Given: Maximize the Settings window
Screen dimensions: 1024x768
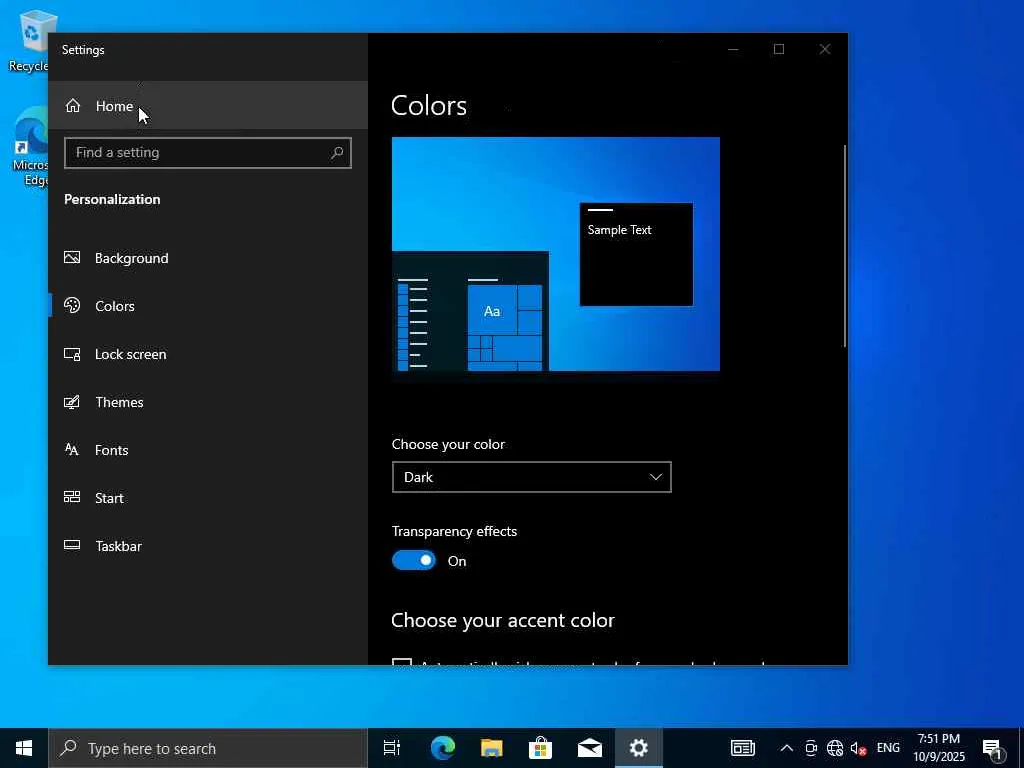Looking at the screenshot, I should click(779, 50).
